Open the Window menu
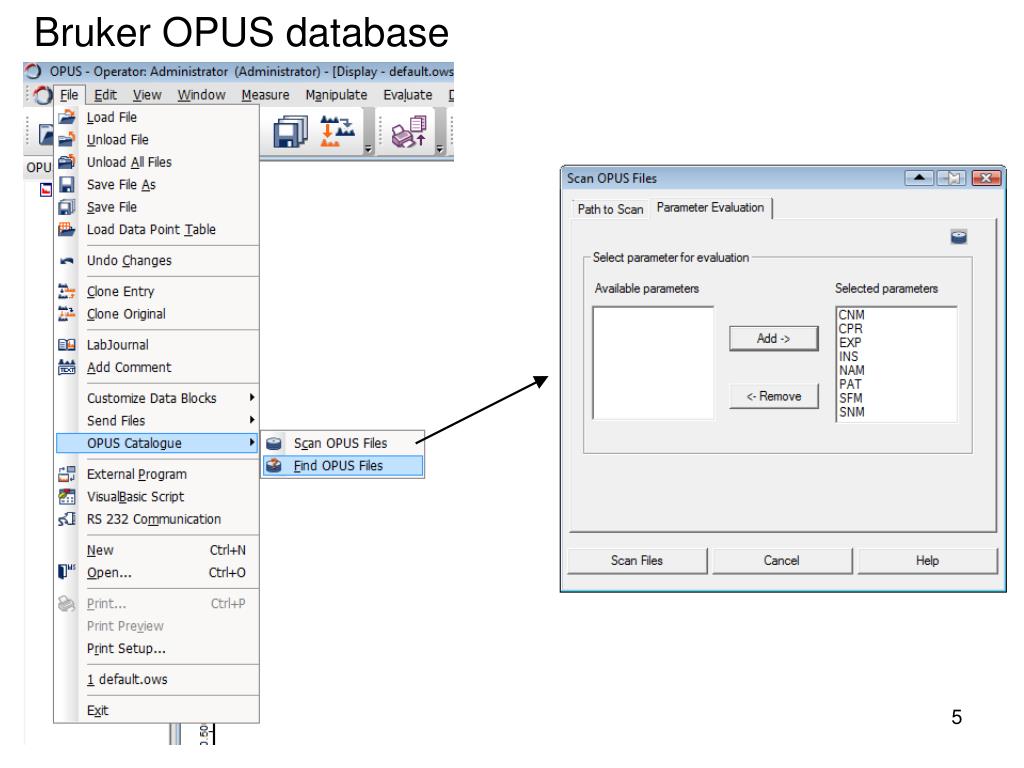The height and width of the screenshot is (768, 1024). 201,95
